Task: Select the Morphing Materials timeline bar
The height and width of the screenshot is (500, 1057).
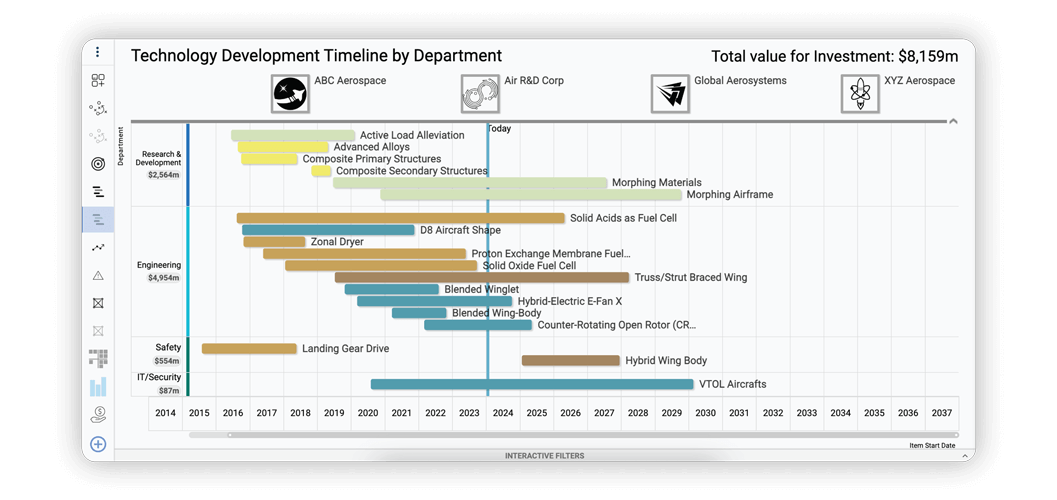Action: 470,183
